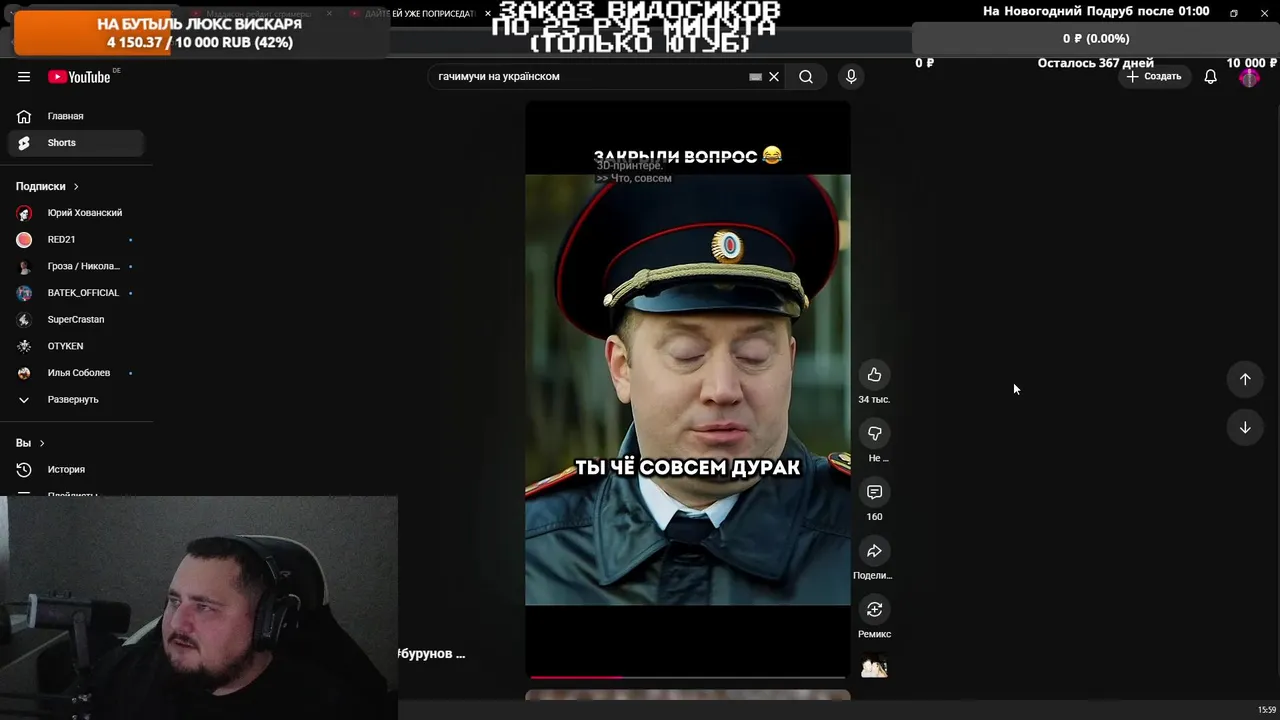Go to next short with down arrow
The width and height of the screenshot is (1280, 720).
(x=1245, y=427)
